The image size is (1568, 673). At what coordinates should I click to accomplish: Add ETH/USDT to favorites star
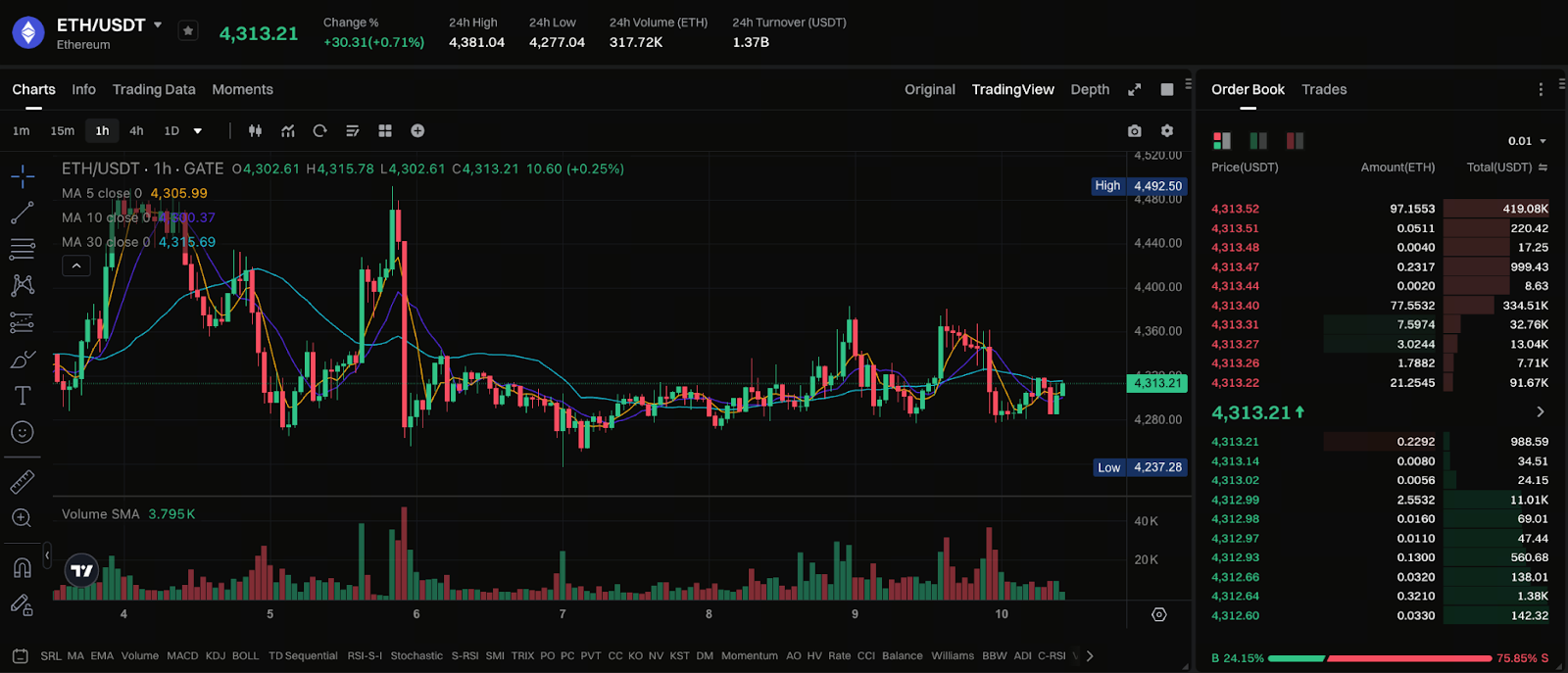(x=188, y=31)
